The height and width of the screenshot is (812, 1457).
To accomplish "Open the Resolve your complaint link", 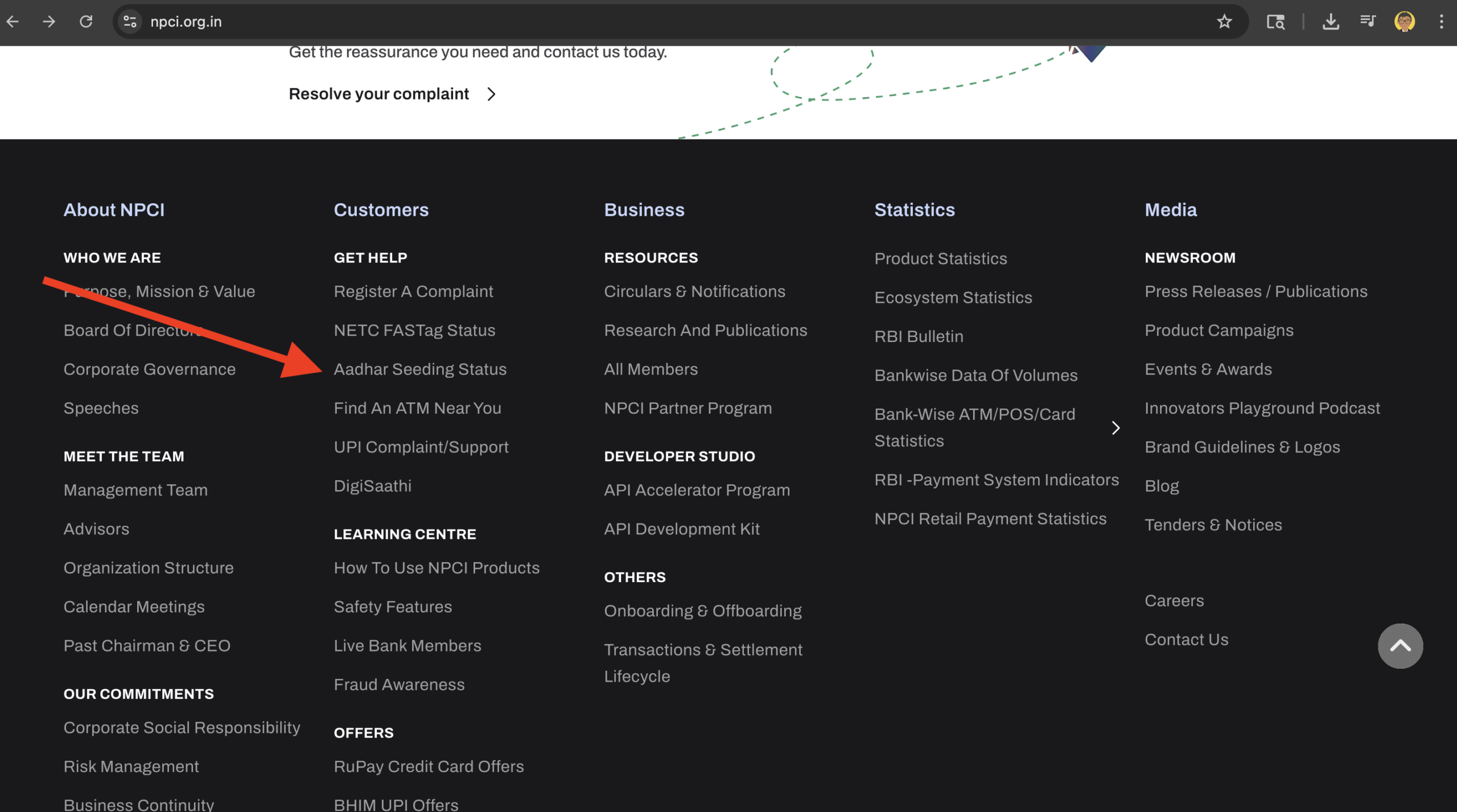I will point(379,94).
